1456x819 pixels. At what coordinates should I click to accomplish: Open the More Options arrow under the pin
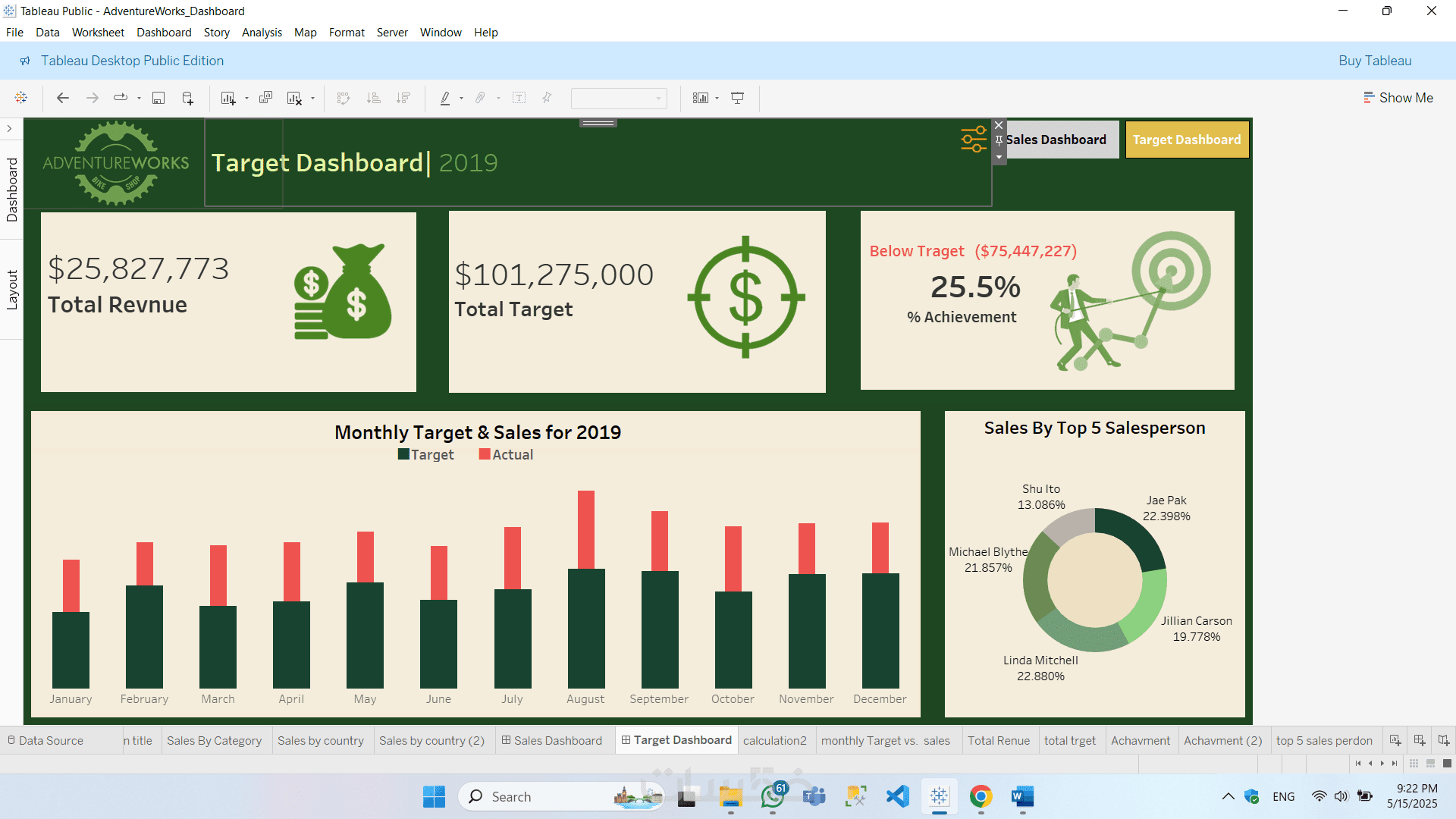click(x=999, y=157)
